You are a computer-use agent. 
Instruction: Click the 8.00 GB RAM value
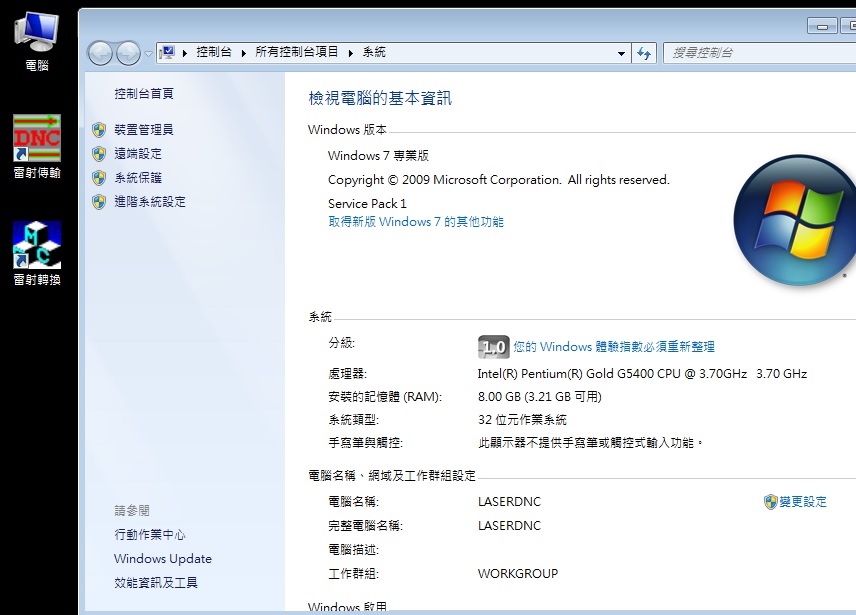pyautogui.click(x=540, y=397)
